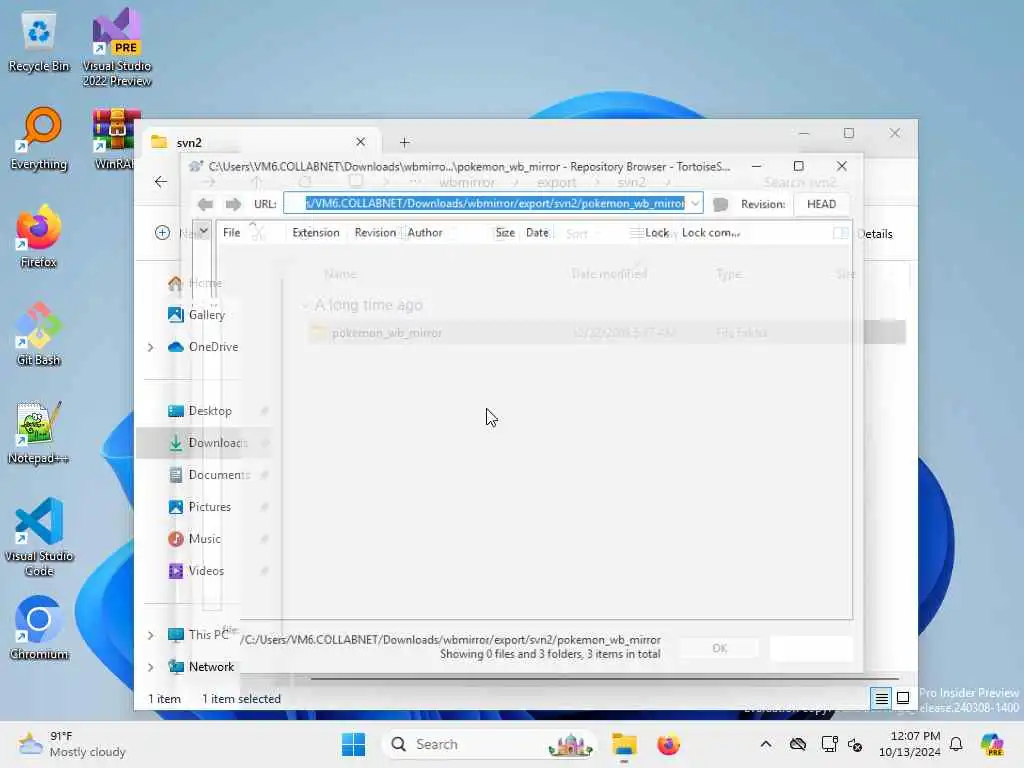Launch Visual Studio 2022 Preview shortcut
Screen dimensions: 1024x768
[x=117, y=47]
